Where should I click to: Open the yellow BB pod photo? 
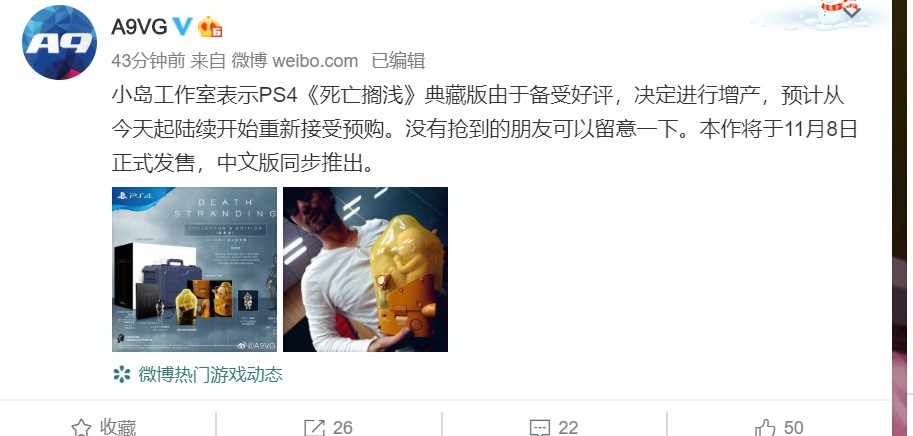tap(365, 270)
